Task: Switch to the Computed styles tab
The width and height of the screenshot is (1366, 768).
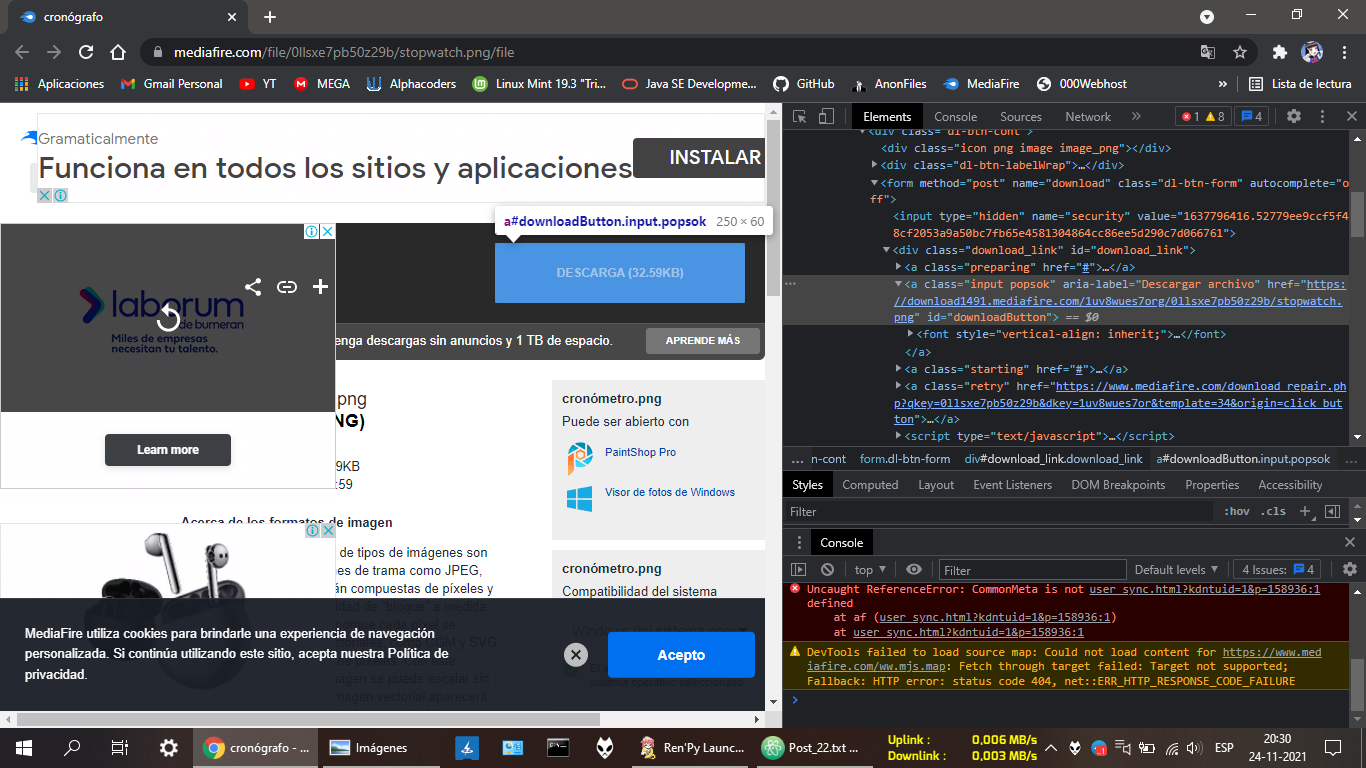Action: (870, 485)
